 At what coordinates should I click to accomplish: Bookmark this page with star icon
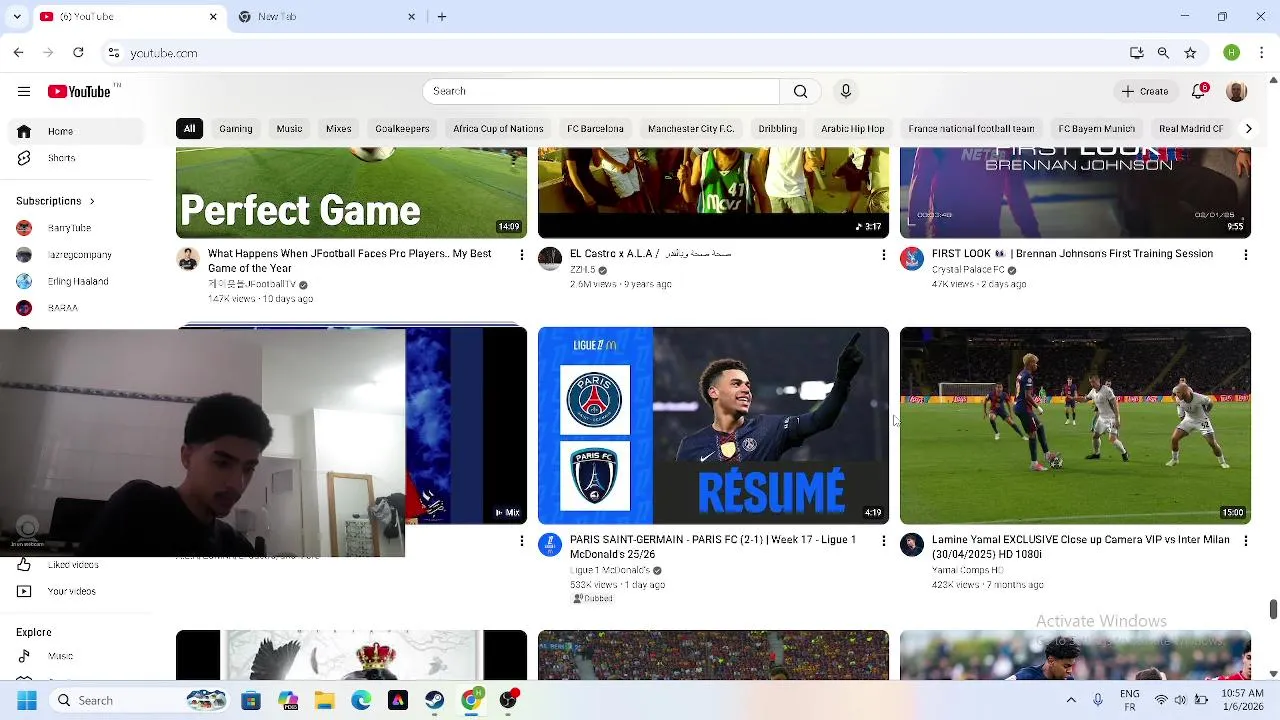(1190, 53)
